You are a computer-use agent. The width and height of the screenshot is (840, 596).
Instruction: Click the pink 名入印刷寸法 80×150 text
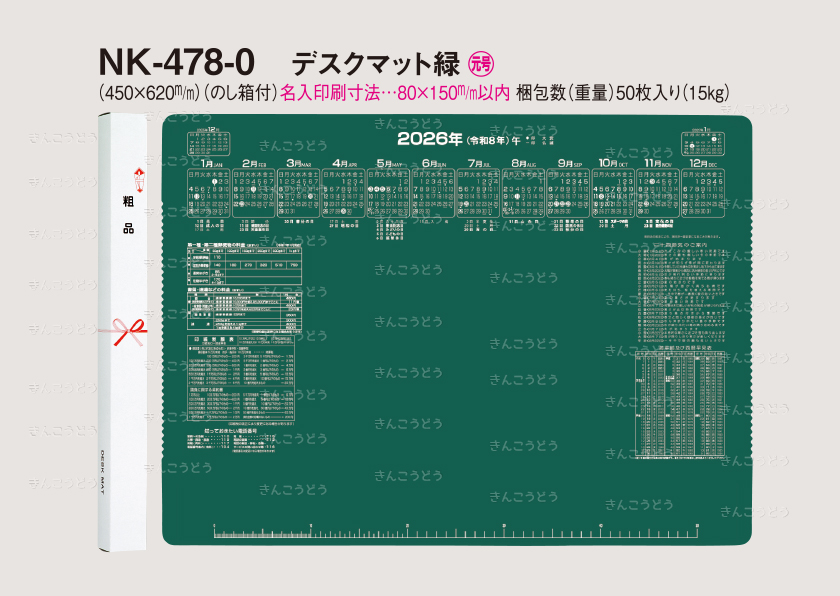click(x=395, y=93)
